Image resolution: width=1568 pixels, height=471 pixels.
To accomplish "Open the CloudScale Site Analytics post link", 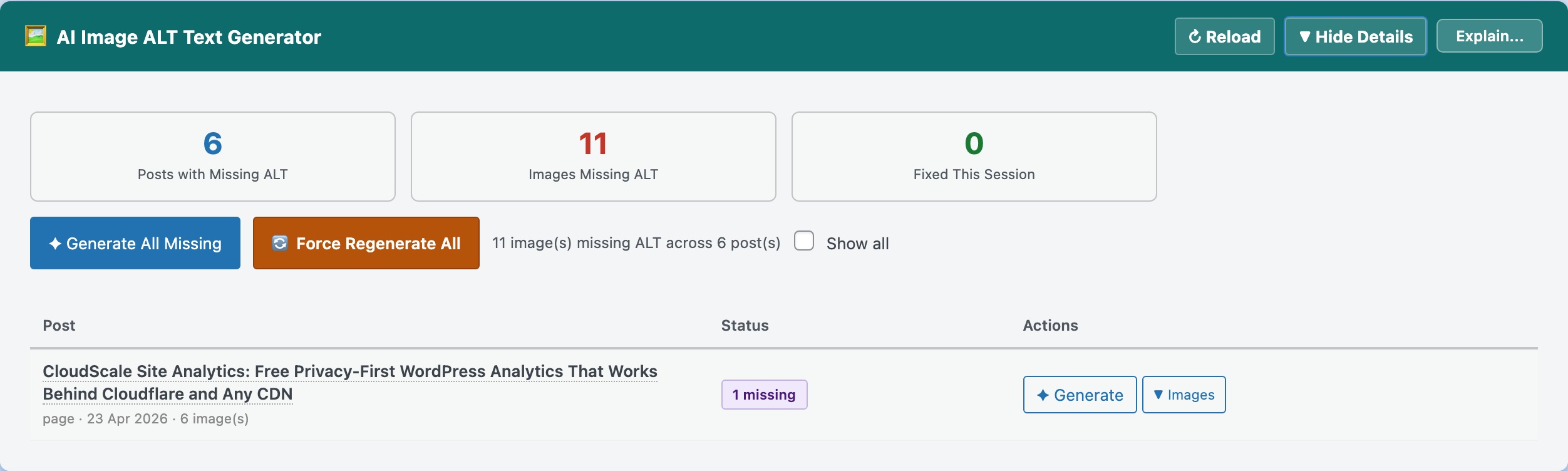I will tap(350, 383).
